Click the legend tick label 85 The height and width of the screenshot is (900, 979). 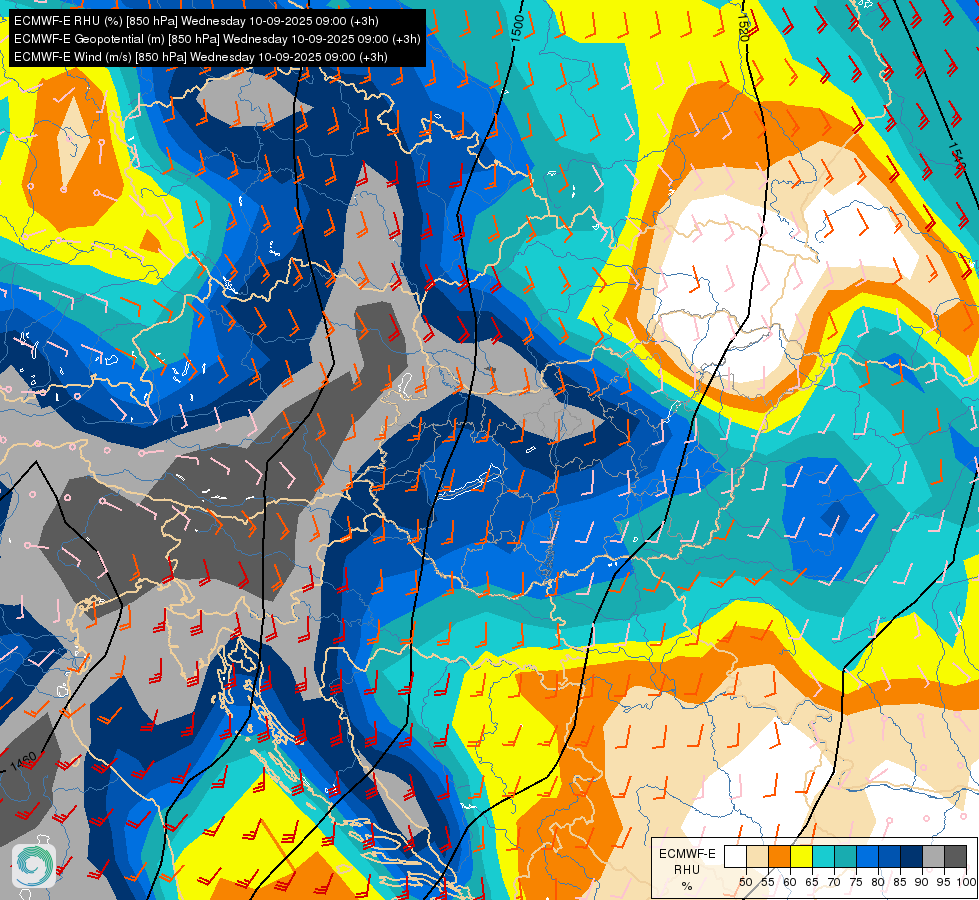click(900, 882)
